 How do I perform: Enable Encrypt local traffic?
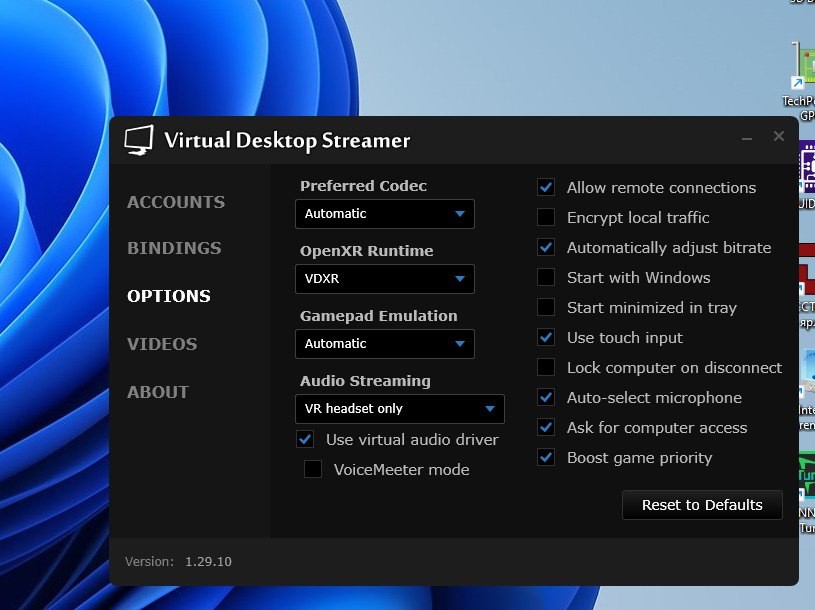[546, 217]
